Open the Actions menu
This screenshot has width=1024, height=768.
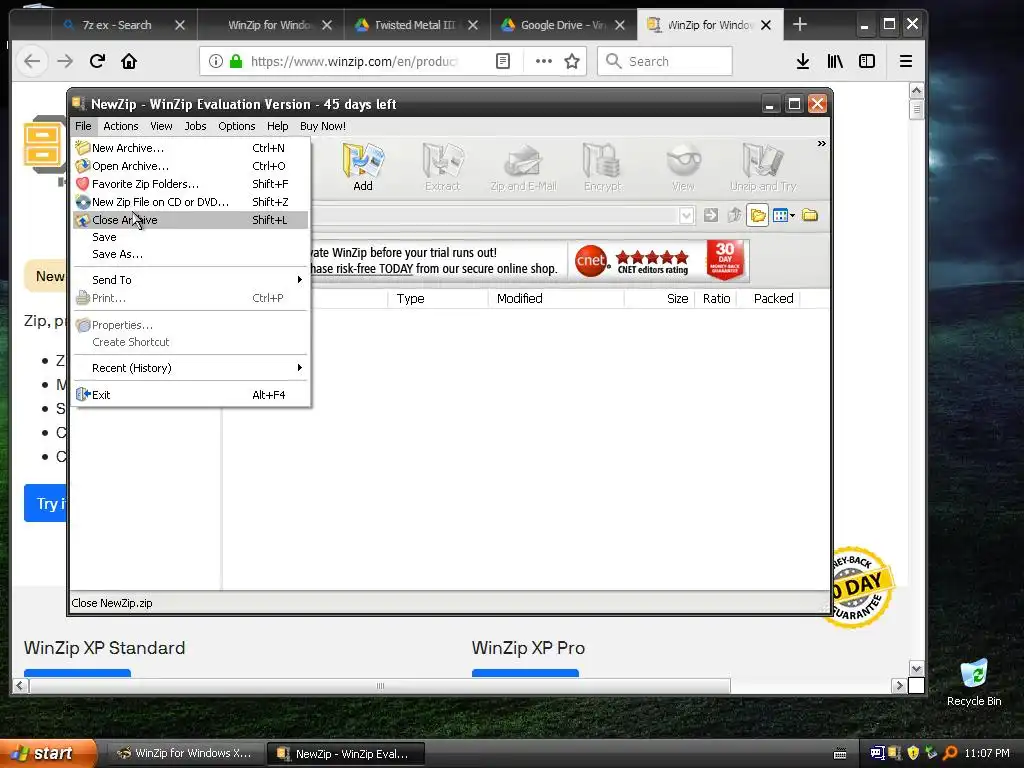(121, 126)
